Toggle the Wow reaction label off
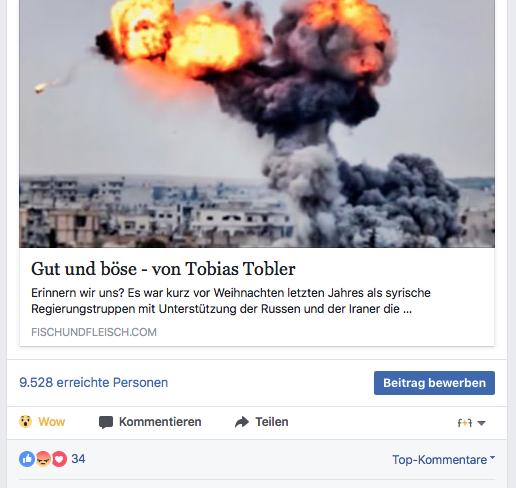Viewport: 516px width, 488px height. [x=52, y=422]
